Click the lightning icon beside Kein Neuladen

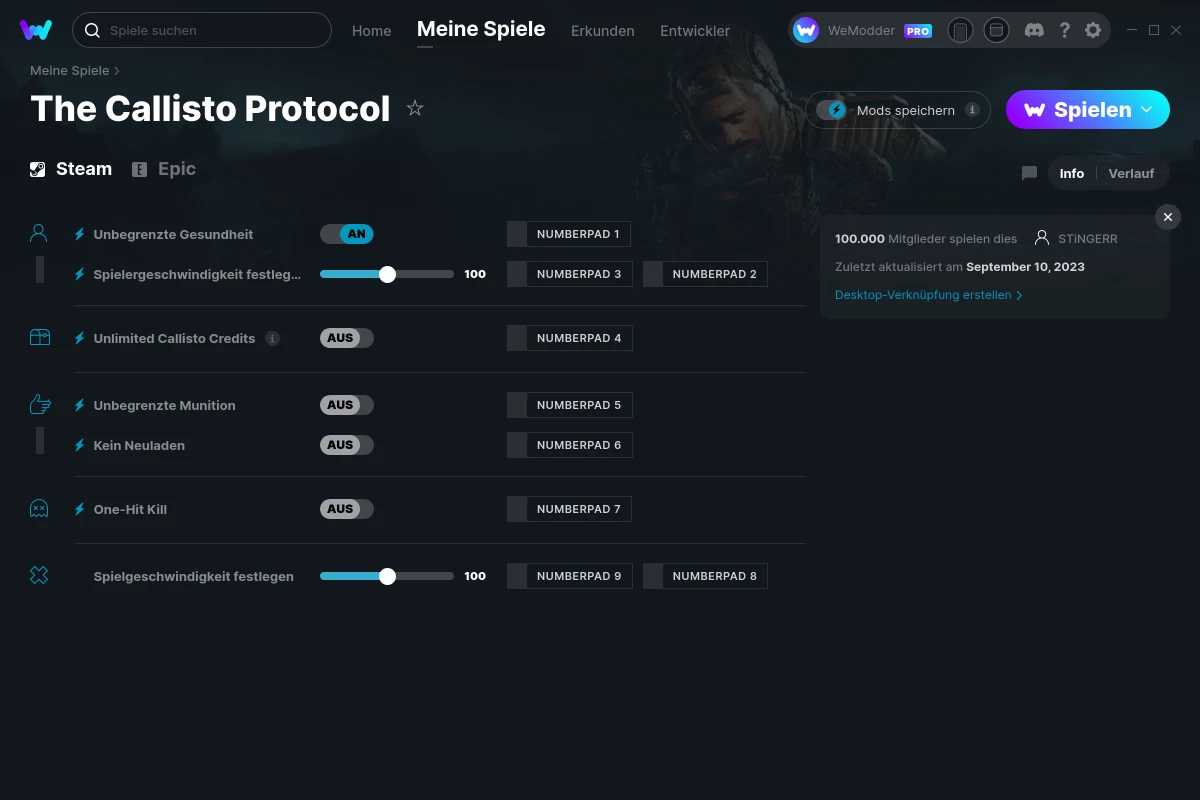[80, 445]
